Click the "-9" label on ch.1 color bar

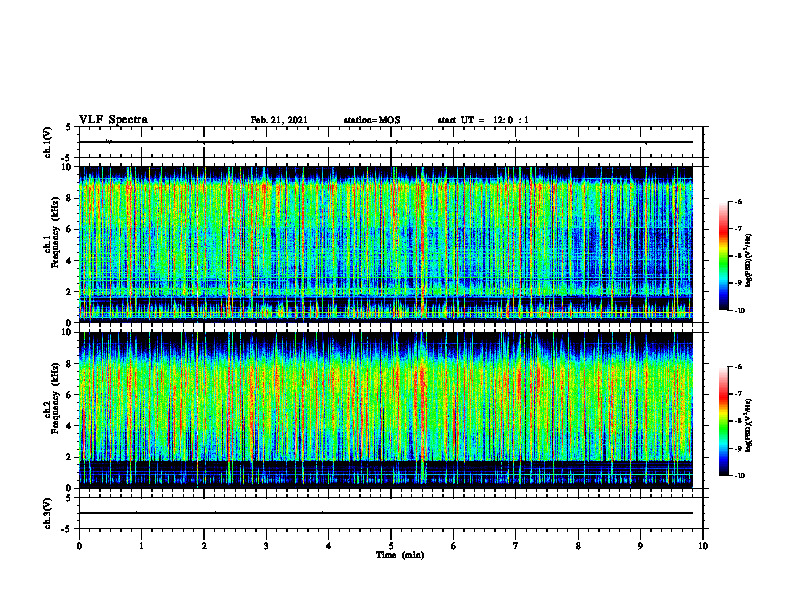point(738,283)
